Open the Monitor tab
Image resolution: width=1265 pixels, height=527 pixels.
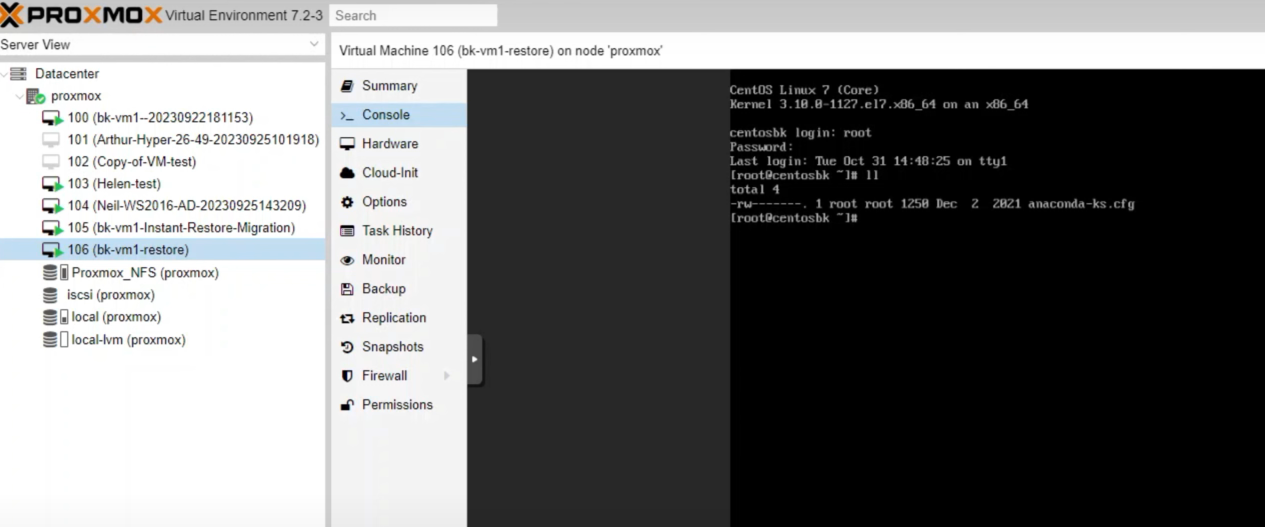399,260
